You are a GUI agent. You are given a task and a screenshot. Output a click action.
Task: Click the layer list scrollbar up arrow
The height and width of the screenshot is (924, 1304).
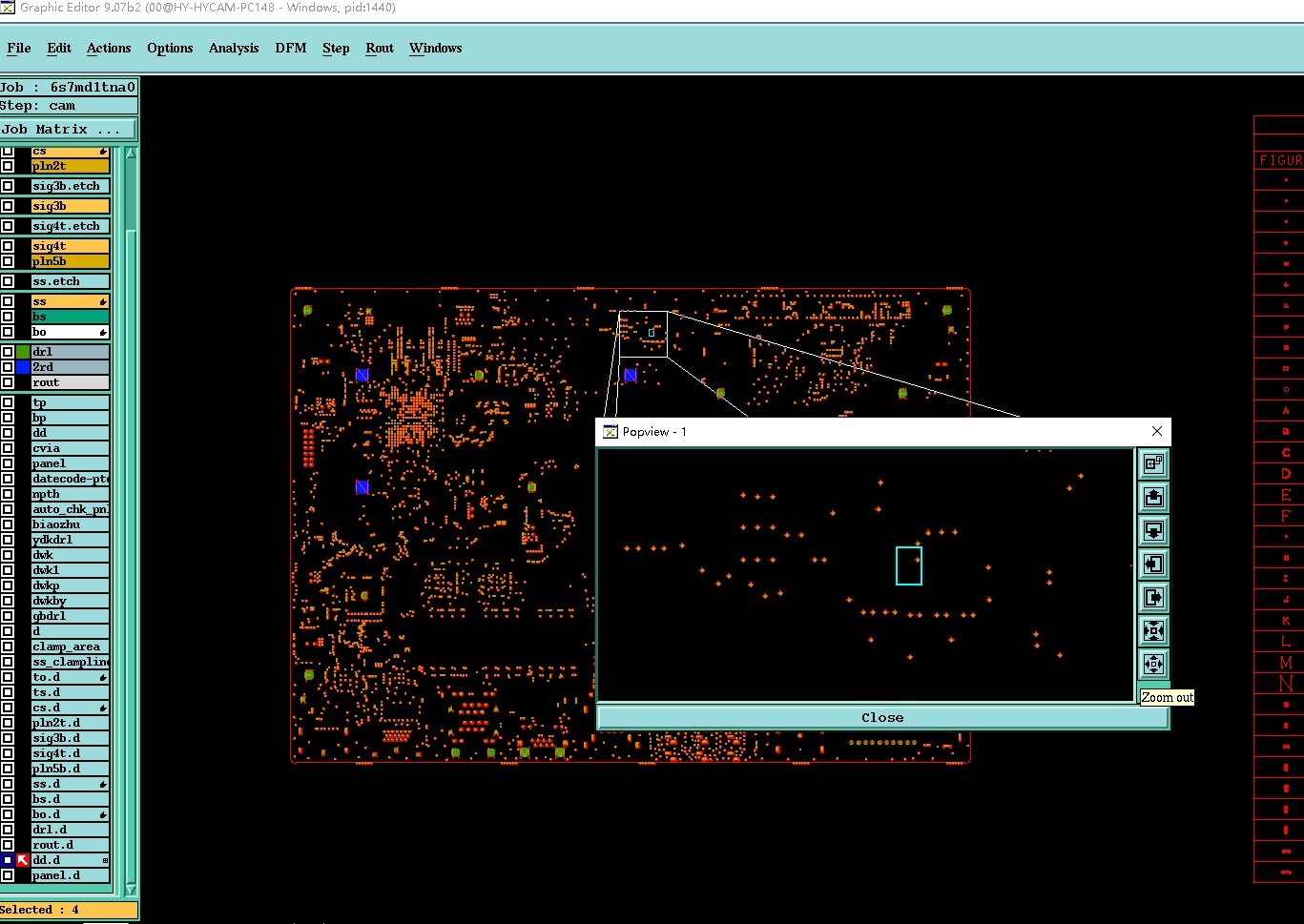[132, 153]
